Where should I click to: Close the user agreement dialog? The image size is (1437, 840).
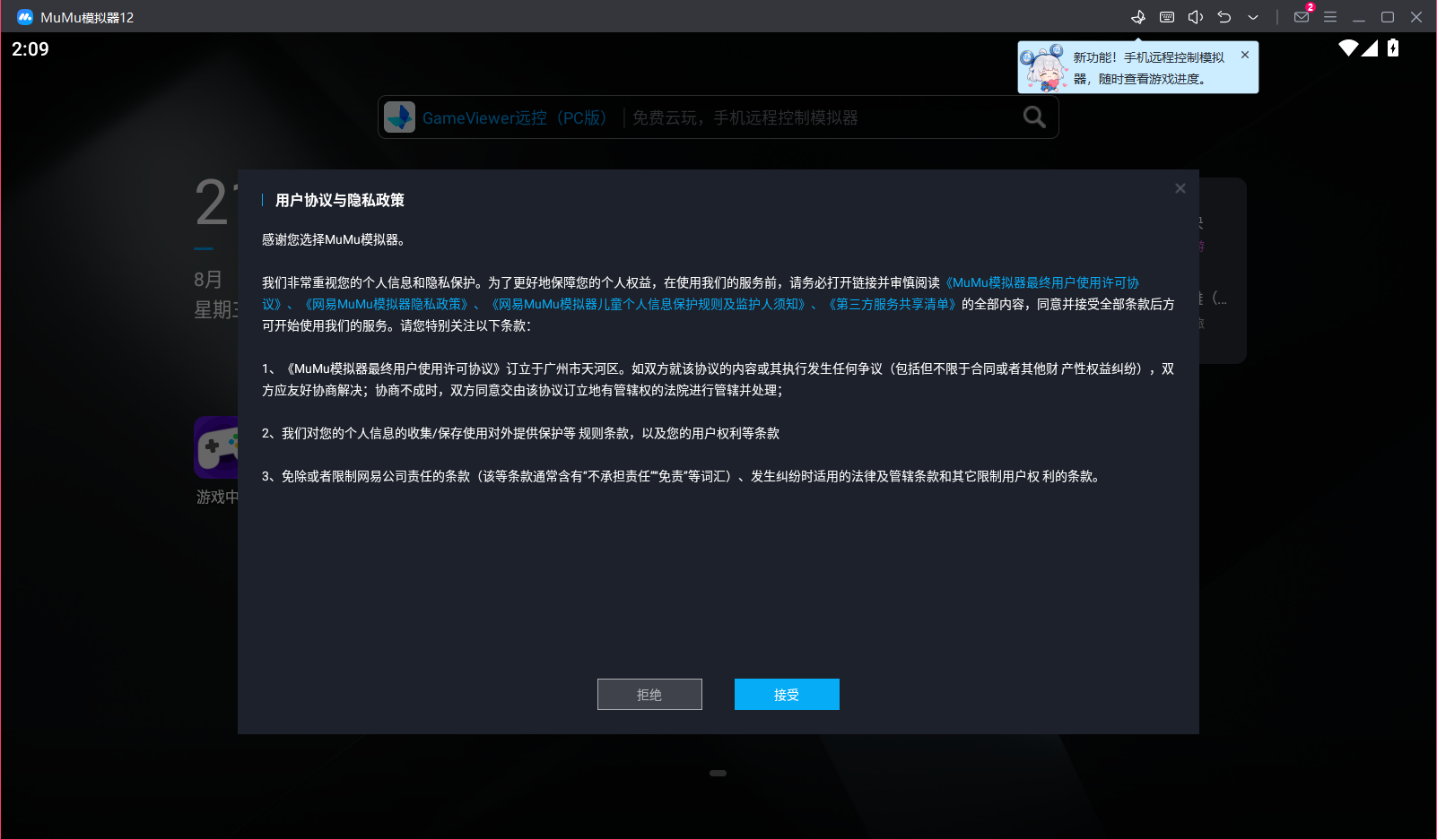tap(1180, 188)
